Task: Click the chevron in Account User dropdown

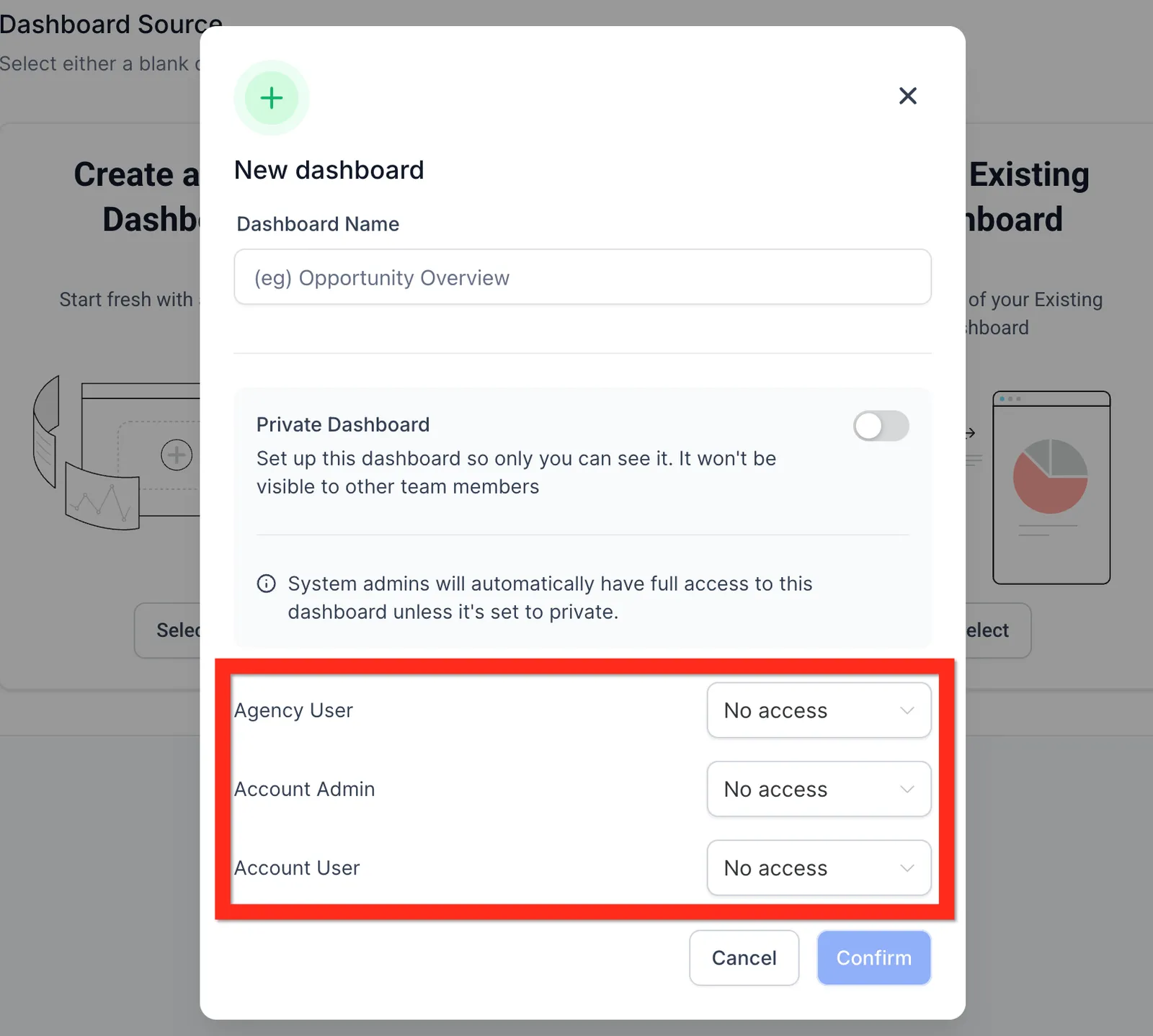Action: [x=907, y=868]
